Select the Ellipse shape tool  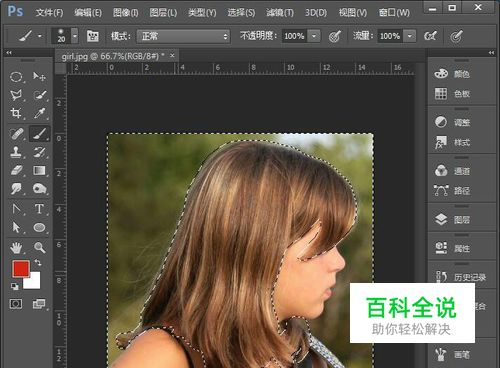tap(40, 228)
